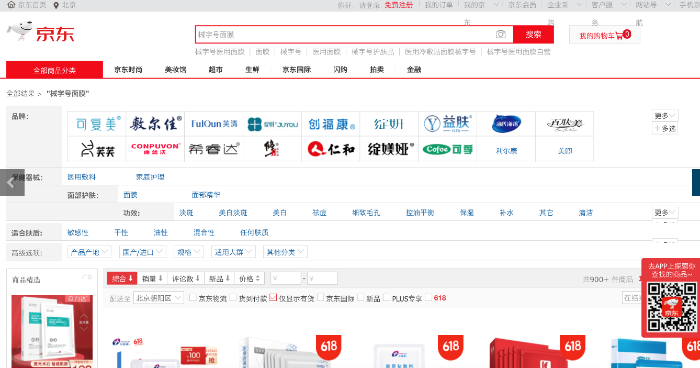
Task: Open the 我的京东 top-bar dropdown
Action: click(481, 5)
